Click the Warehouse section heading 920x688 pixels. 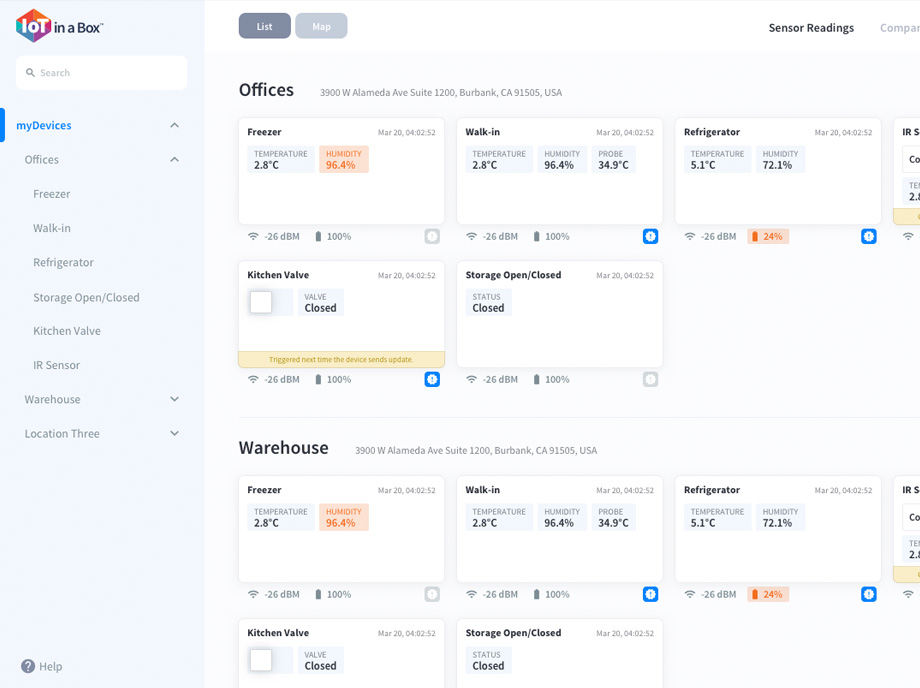[x=283, y=448]
